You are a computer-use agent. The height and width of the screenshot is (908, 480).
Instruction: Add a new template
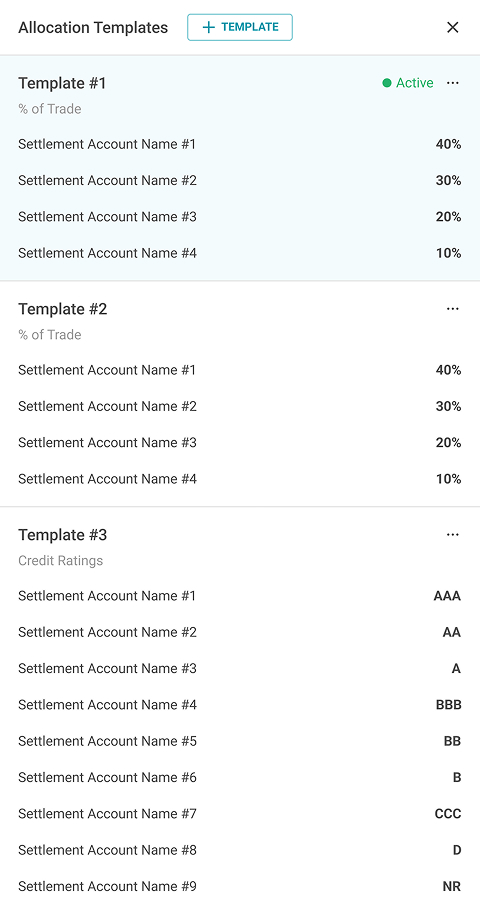pos(240,27)
